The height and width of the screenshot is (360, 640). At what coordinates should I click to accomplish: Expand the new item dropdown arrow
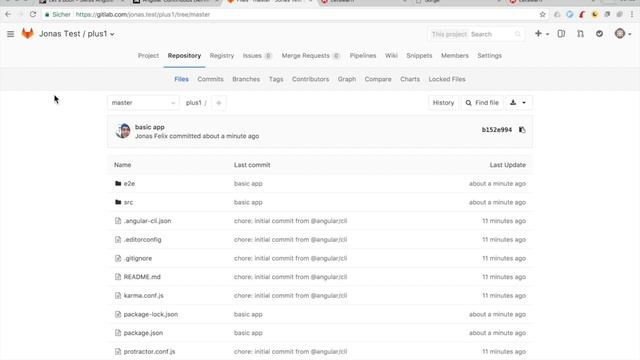(547, 34)
